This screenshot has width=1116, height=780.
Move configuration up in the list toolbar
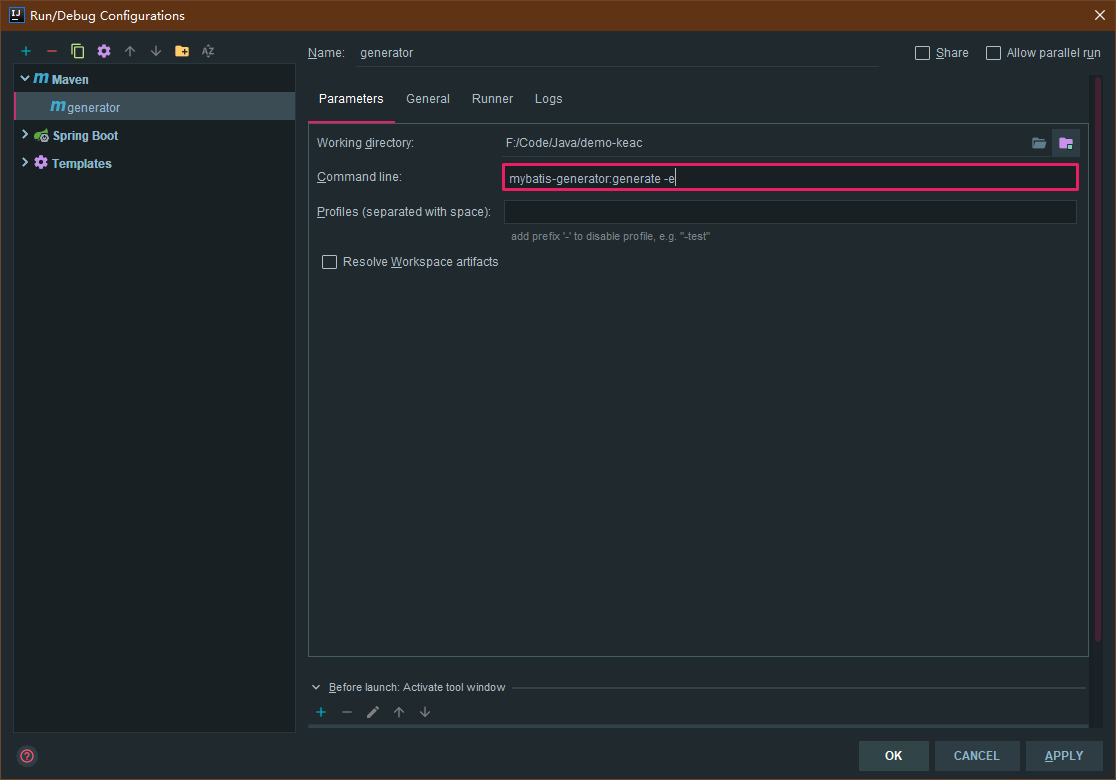coord(130,51)
